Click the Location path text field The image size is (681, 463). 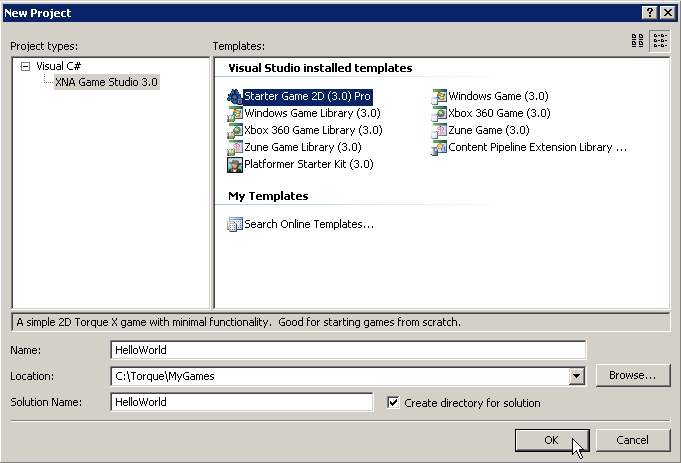[x=340, y=376]
